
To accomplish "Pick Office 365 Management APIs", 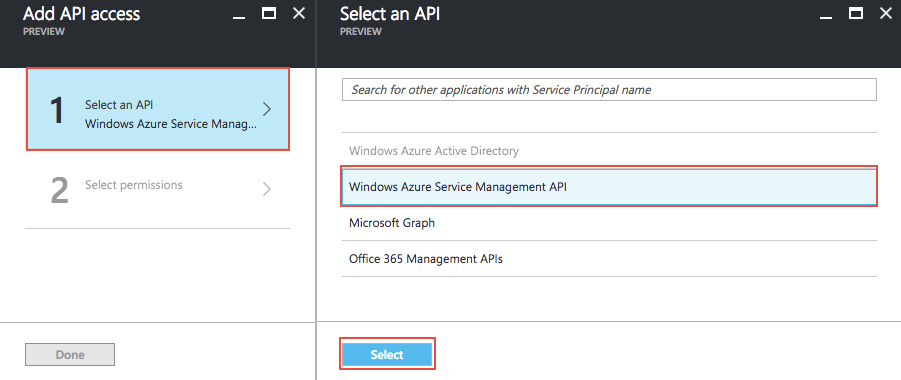I will tap(609, 259).
